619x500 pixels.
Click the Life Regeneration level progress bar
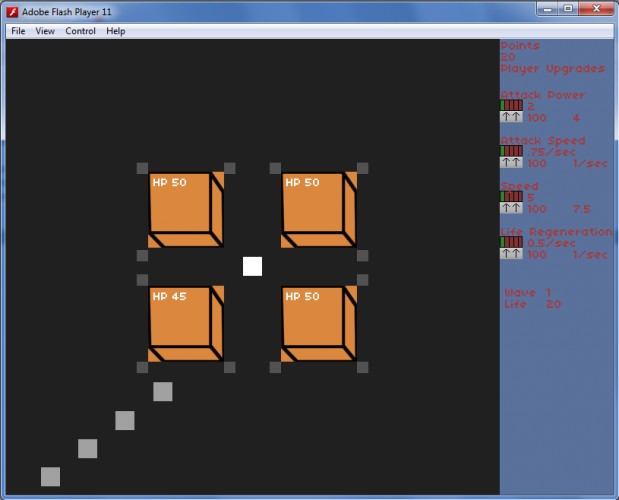tap(511, 242)
